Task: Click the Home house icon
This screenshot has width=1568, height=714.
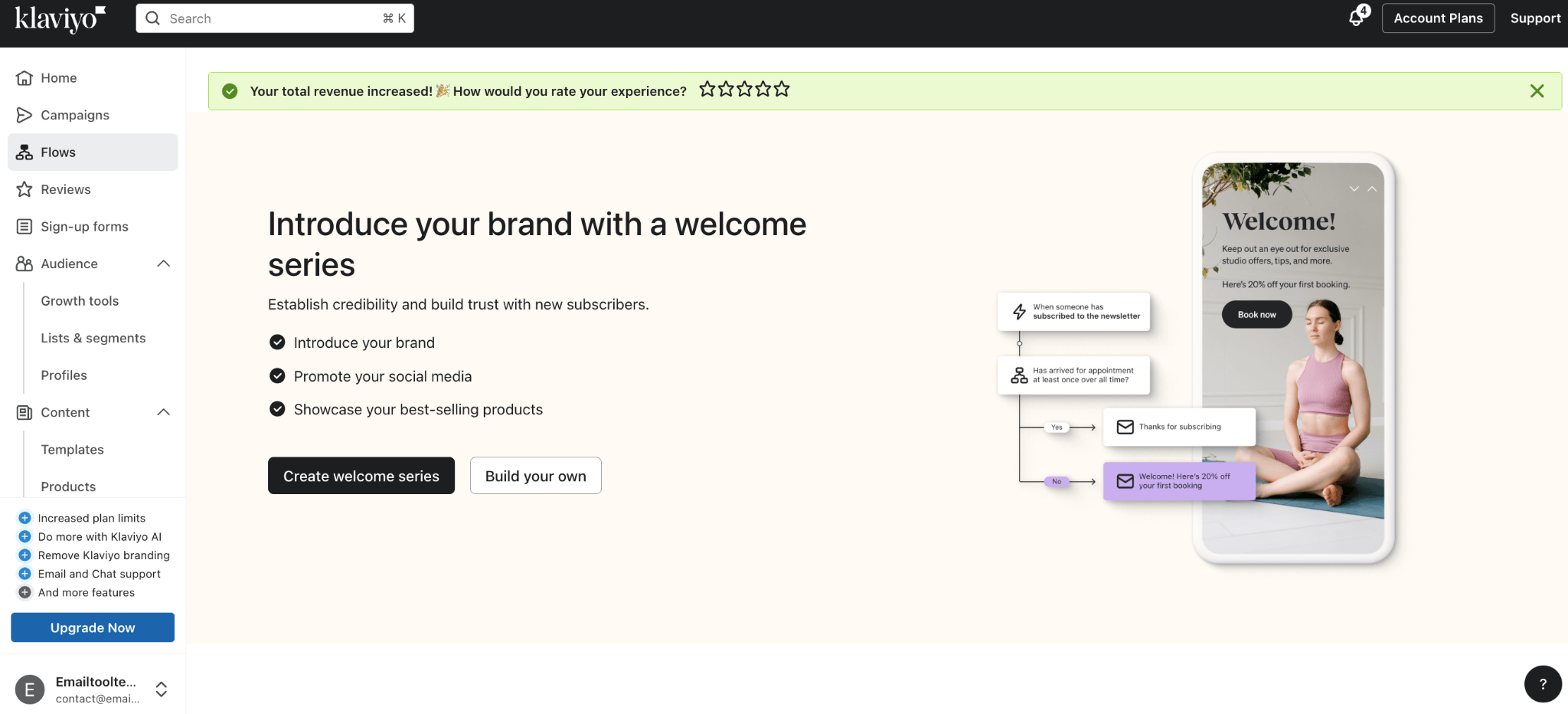Action: tap(24, 78)
